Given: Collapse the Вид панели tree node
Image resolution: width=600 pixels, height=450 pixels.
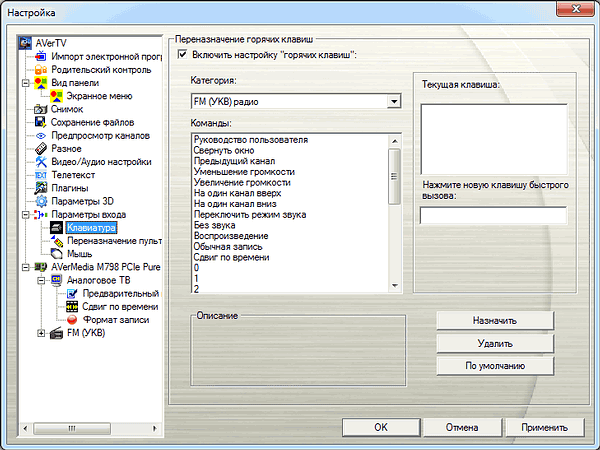Looking at the screenshot, I should point(25,83).
